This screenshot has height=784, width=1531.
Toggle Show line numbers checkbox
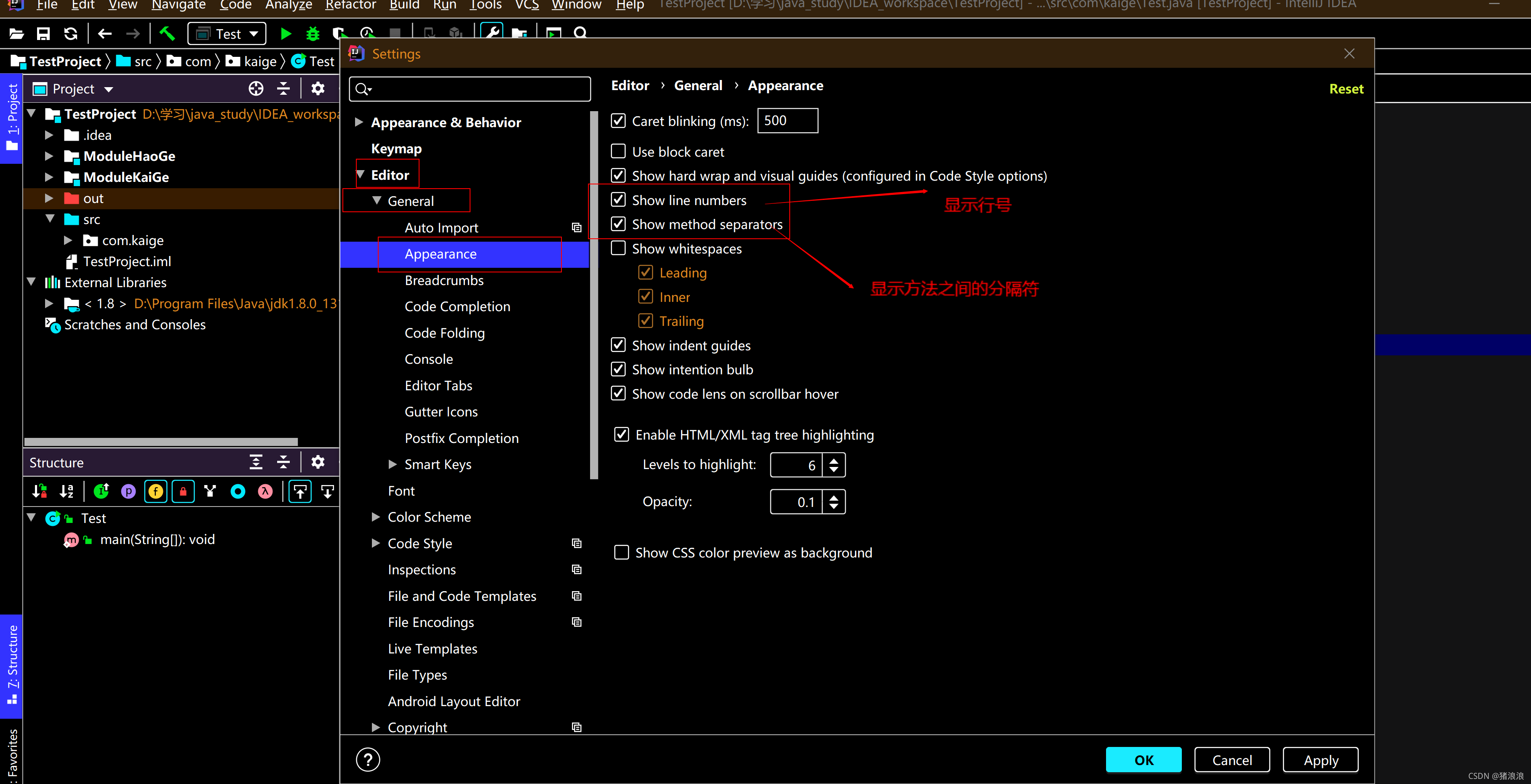[618, 200]
